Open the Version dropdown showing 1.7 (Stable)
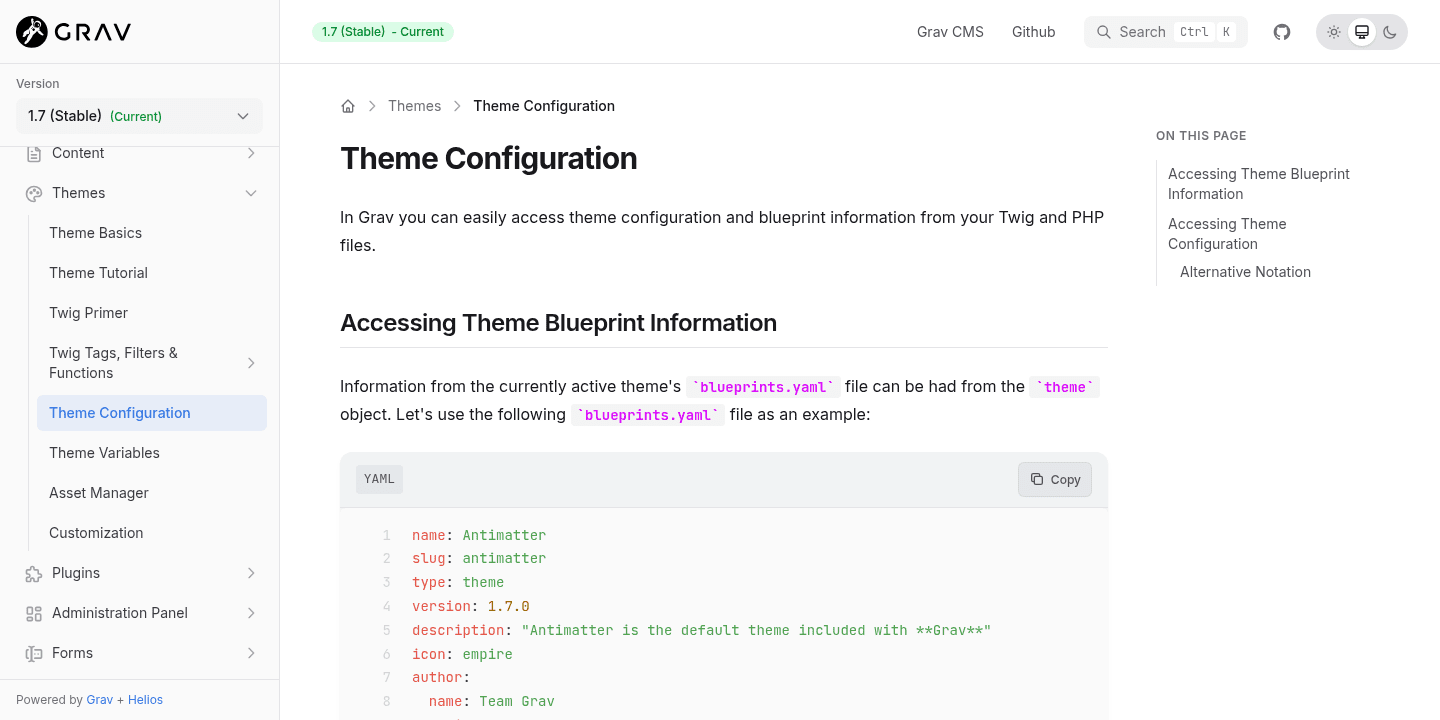This screenshot has width=1440, height=720. 139,115
